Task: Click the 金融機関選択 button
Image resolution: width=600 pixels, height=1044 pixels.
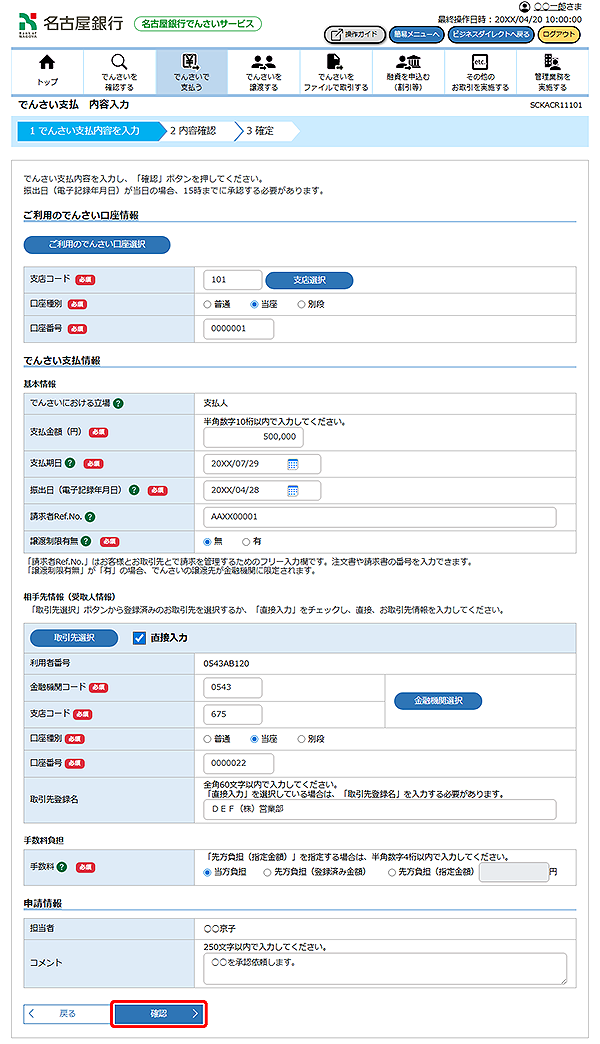Action: pos(437,701)
